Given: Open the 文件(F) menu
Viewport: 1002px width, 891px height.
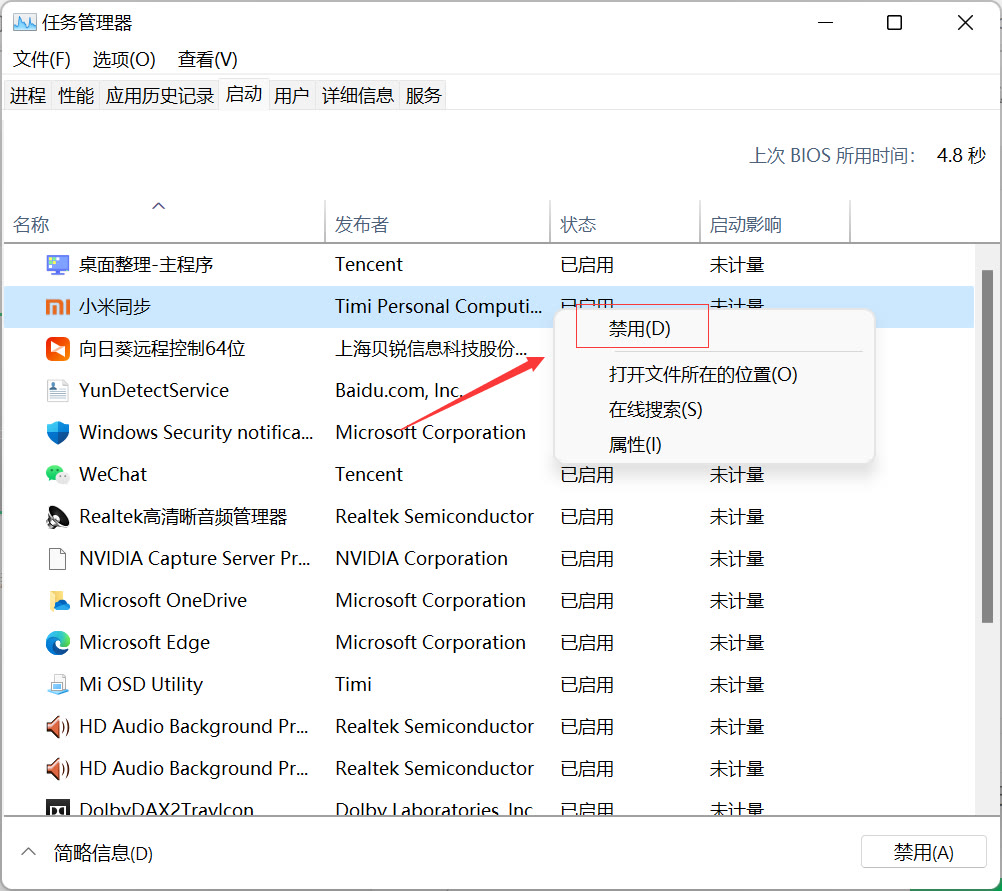Looking at the screenshot, I should pyautogui.click(x=41, y=59).
